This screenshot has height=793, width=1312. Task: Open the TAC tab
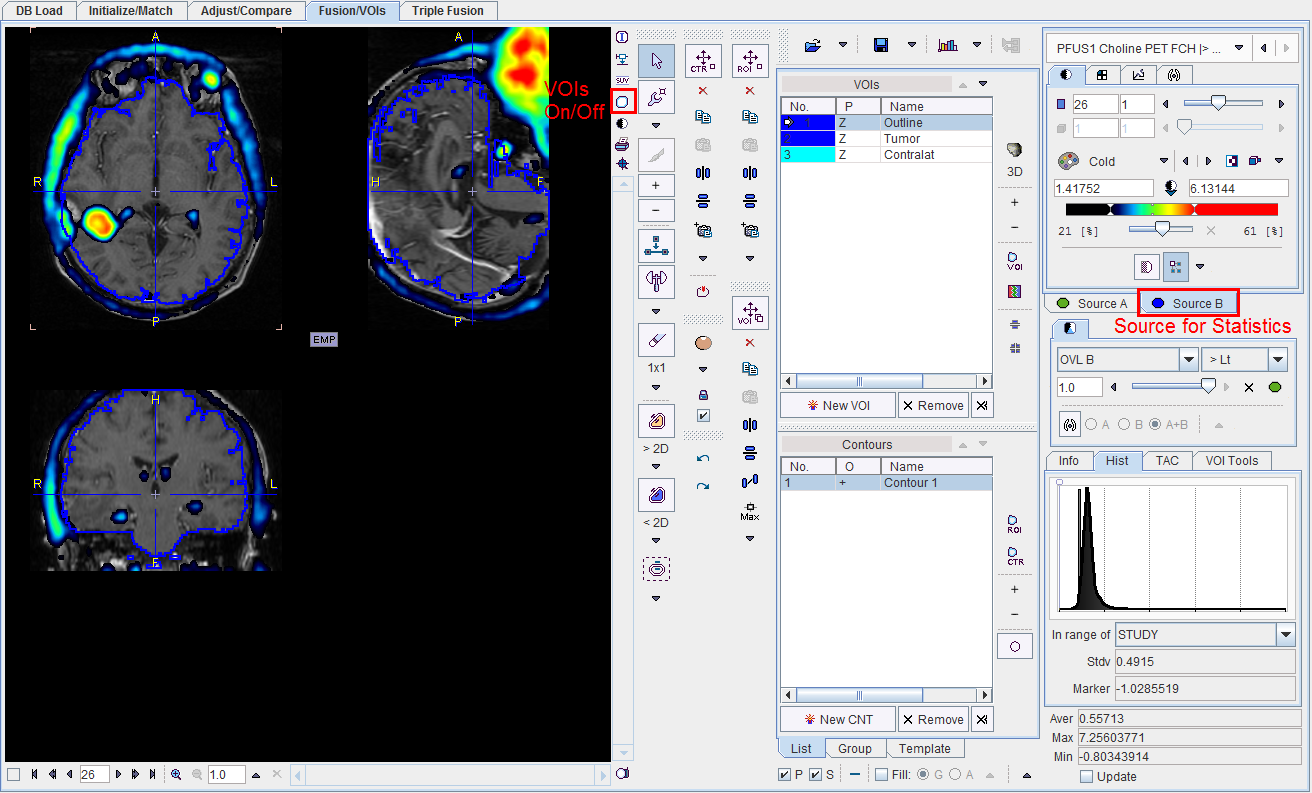[x=1167, y=461]
